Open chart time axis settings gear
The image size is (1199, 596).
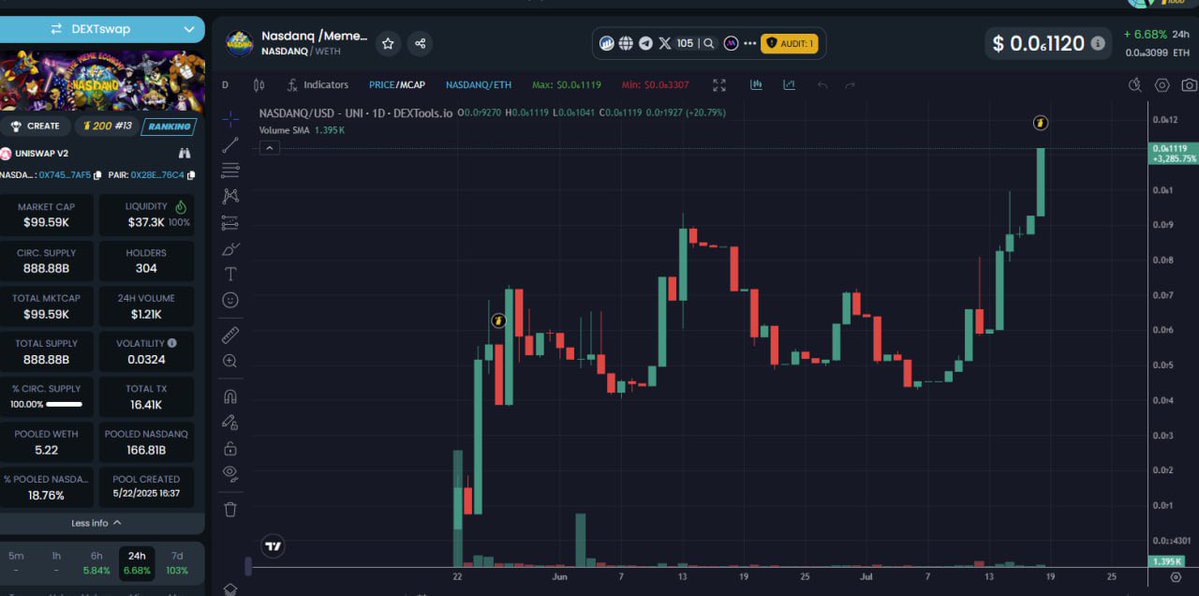[1175, 577]
